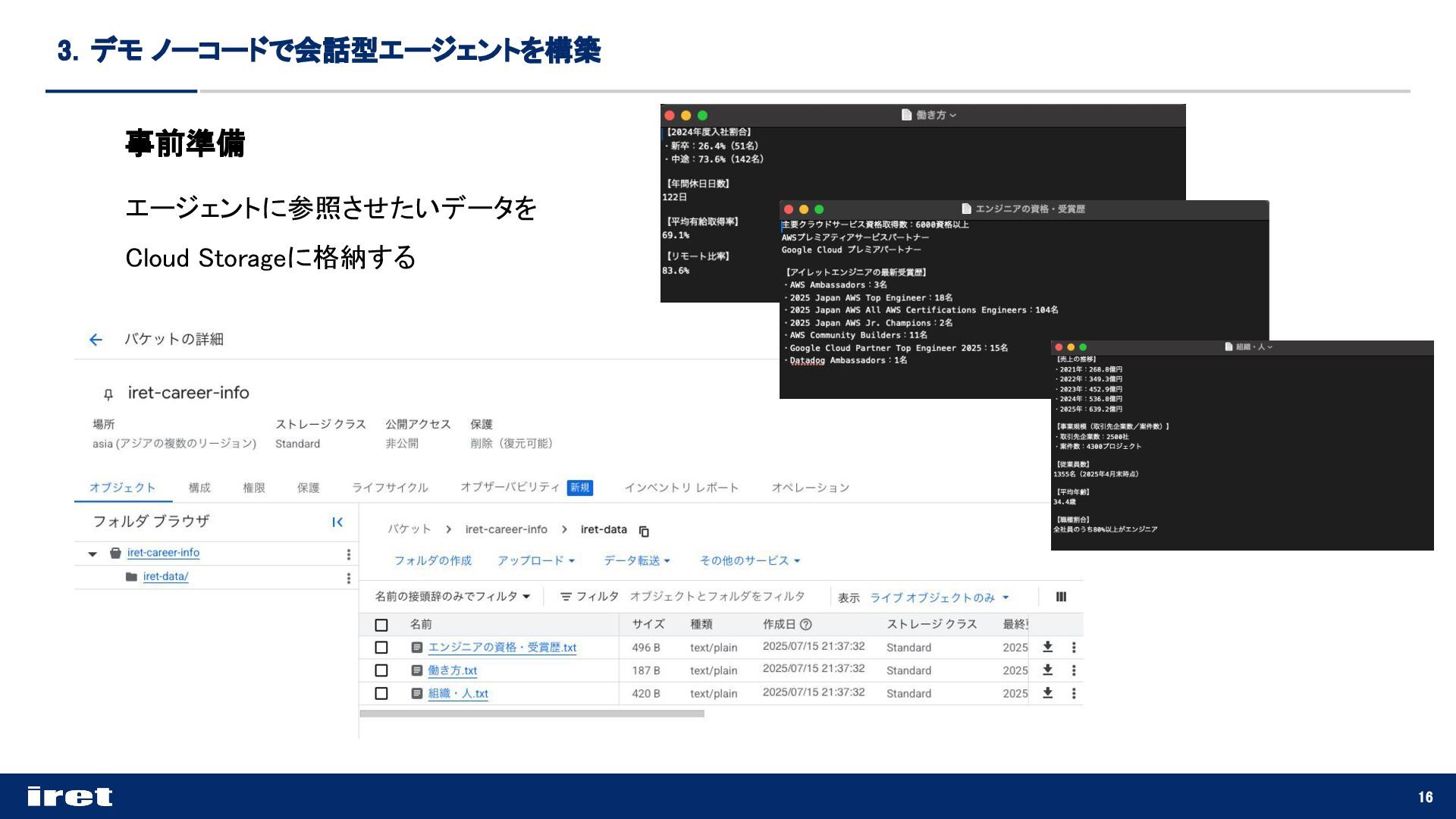Click バケット breadcrumb link

409,529
